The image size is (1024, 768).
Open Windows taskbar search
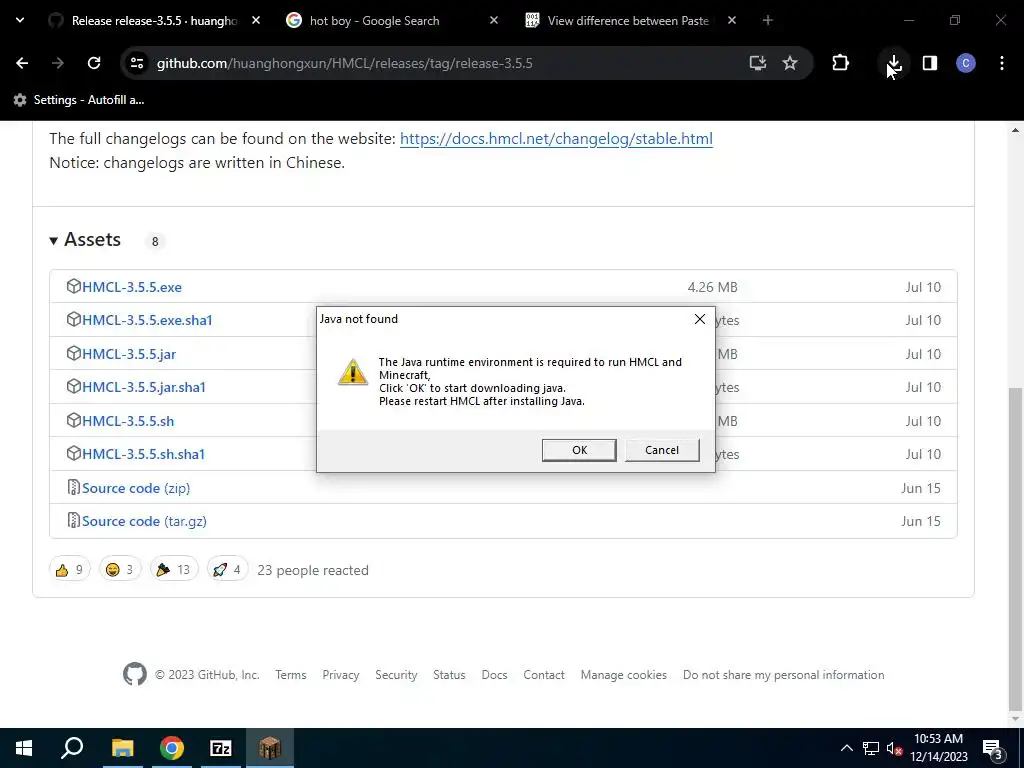72,748
